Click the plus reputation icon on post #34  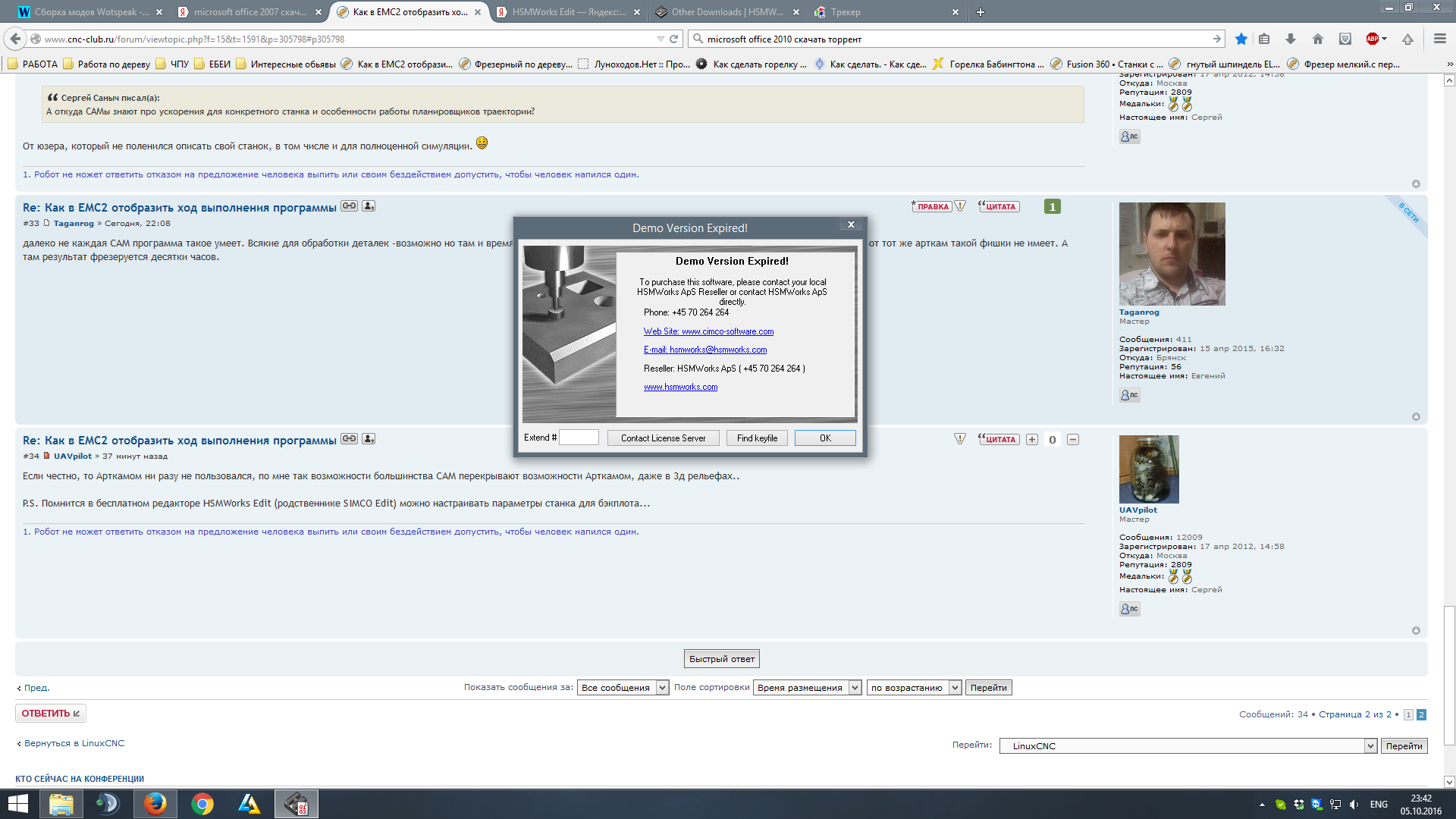click(x=1032, y=440)
